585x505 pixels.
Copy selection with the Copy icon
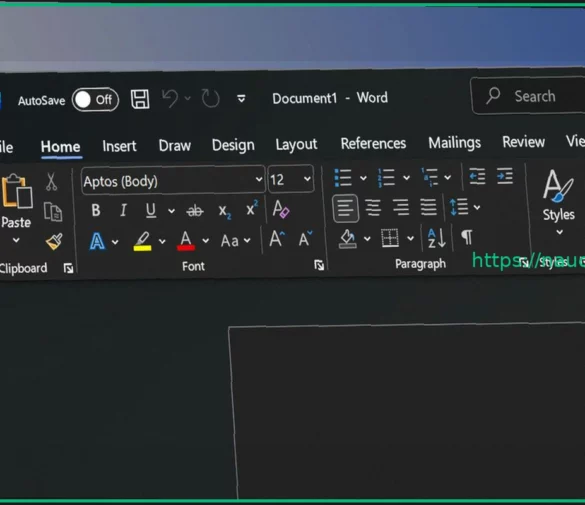[53, 211]
